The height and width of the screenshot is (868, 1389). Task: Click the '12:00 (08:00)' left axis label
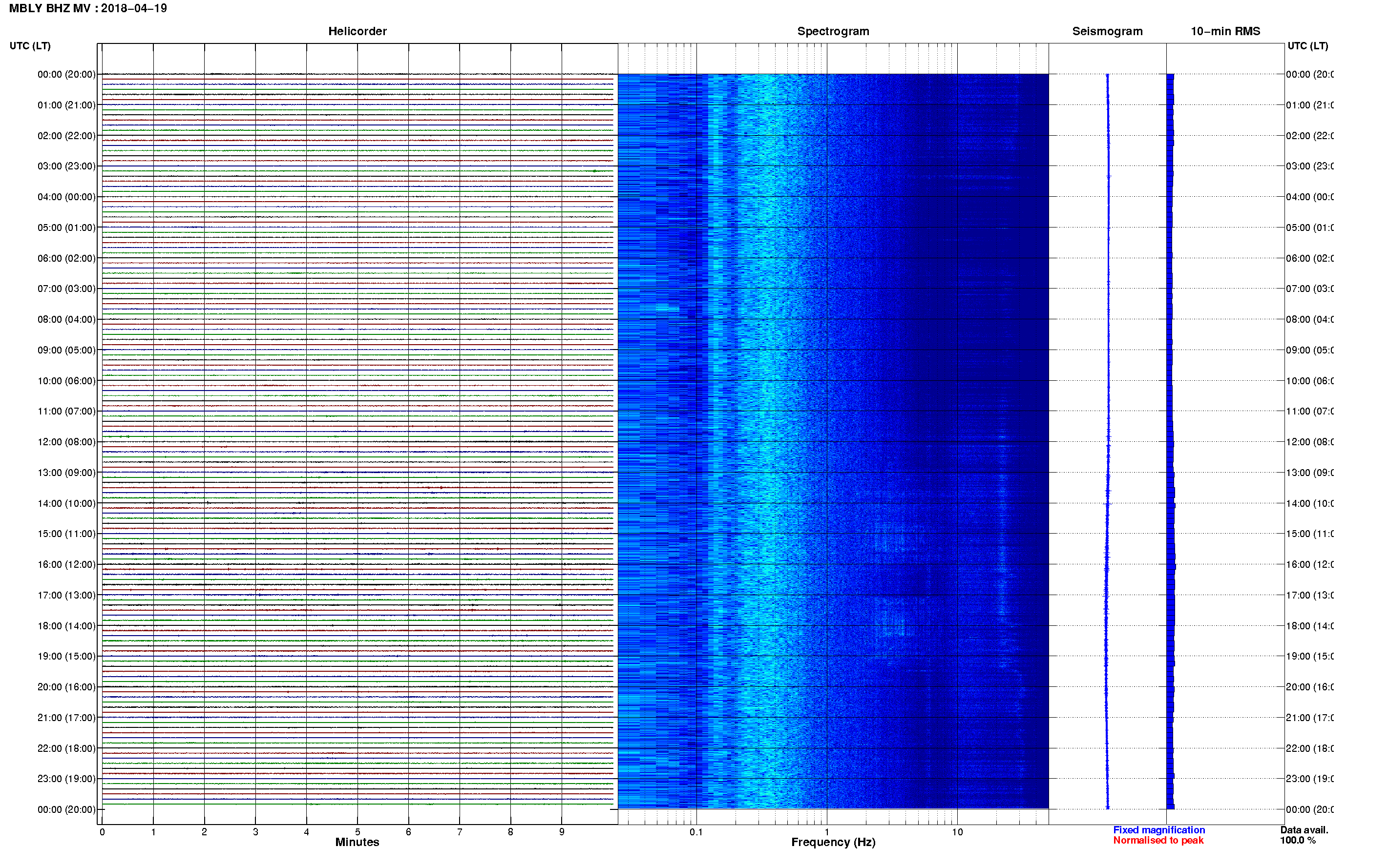66,442
